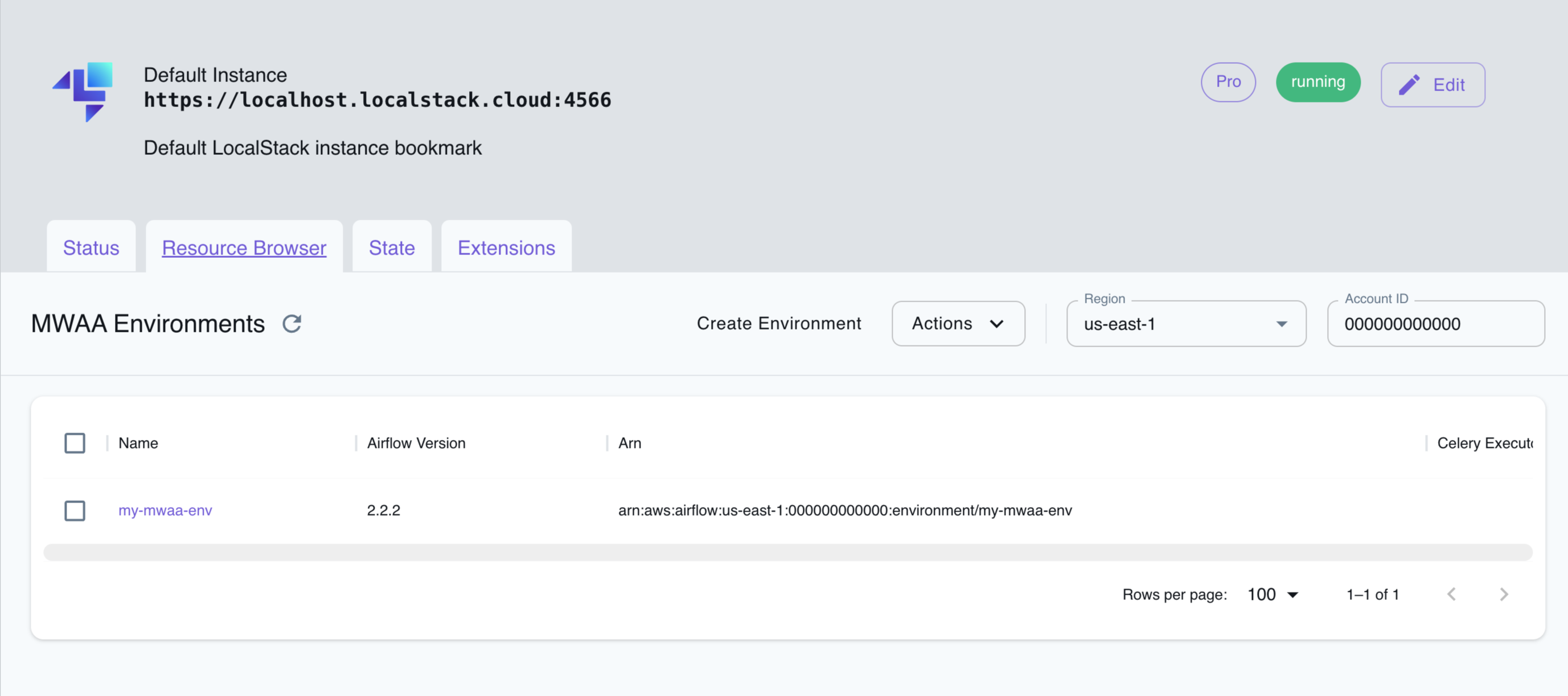The width and height of the screenshot is (1568, 696).
Task: Click the Create Environment button
Action: [779, 323]
